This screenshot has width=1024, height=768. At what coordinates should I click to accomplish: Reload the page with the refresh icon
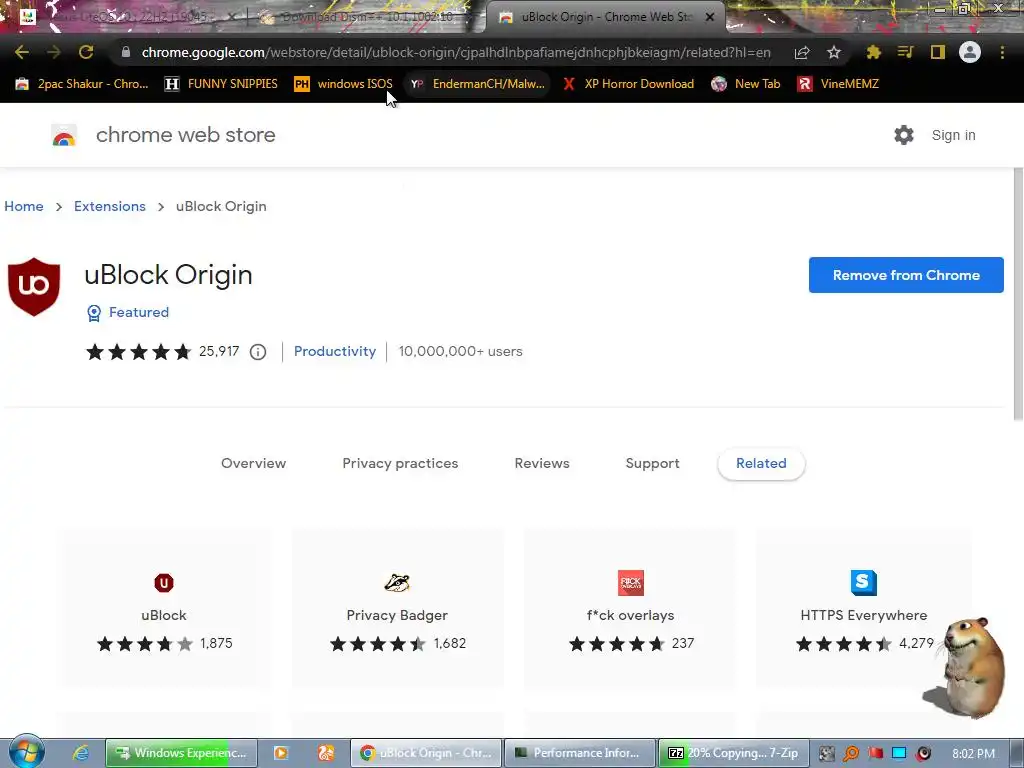click(86, 52)
